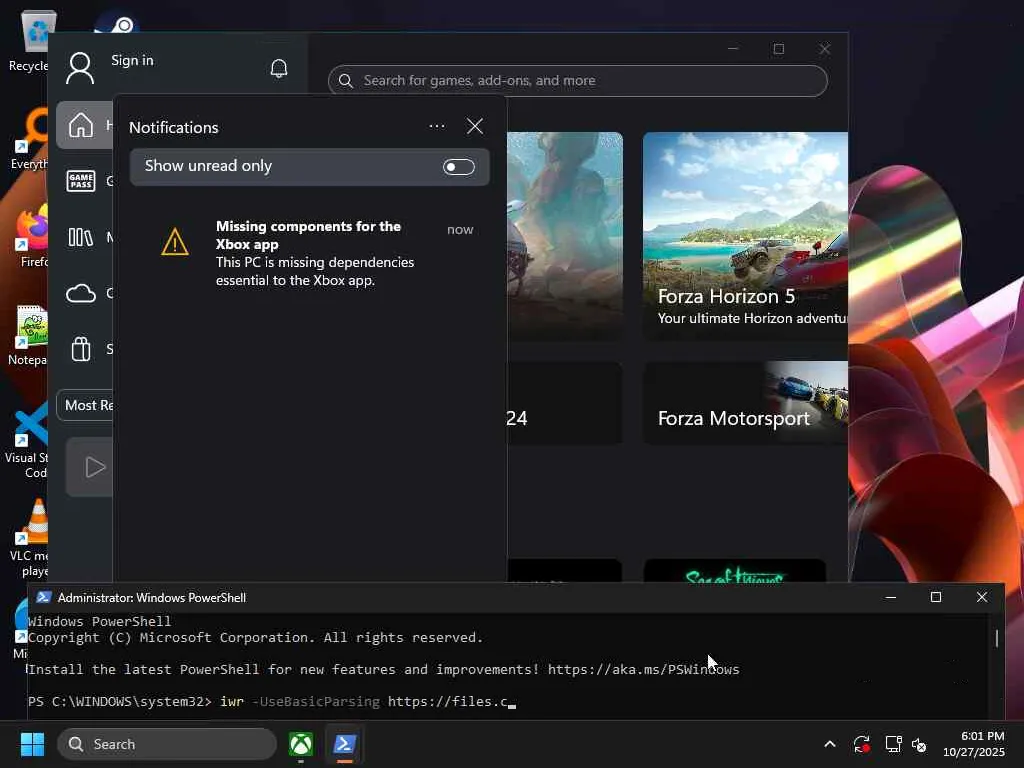This screenshot has height=768, width=1024.
Task: Open the clock showing 6:01 PM
Action: 974,744
